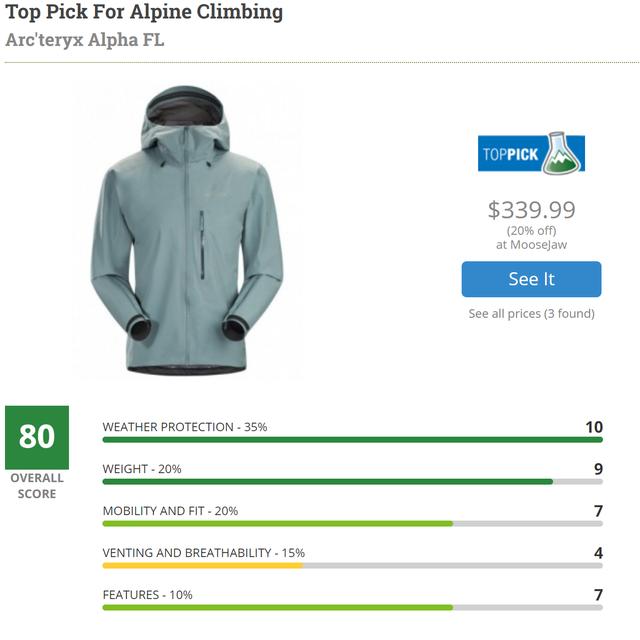Click the Overall Score label
The height and width of the screenshot is (640, 640).
coord(37,485)
